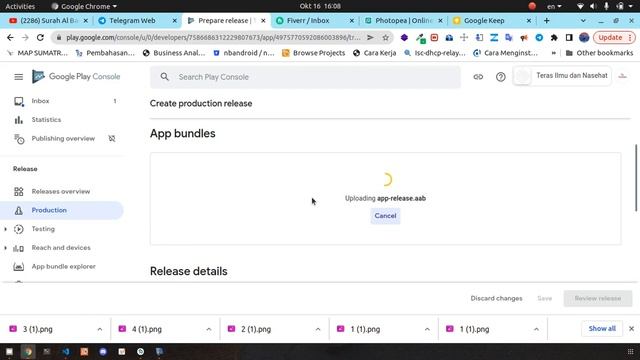Click the Review release button

coord(598,298)
